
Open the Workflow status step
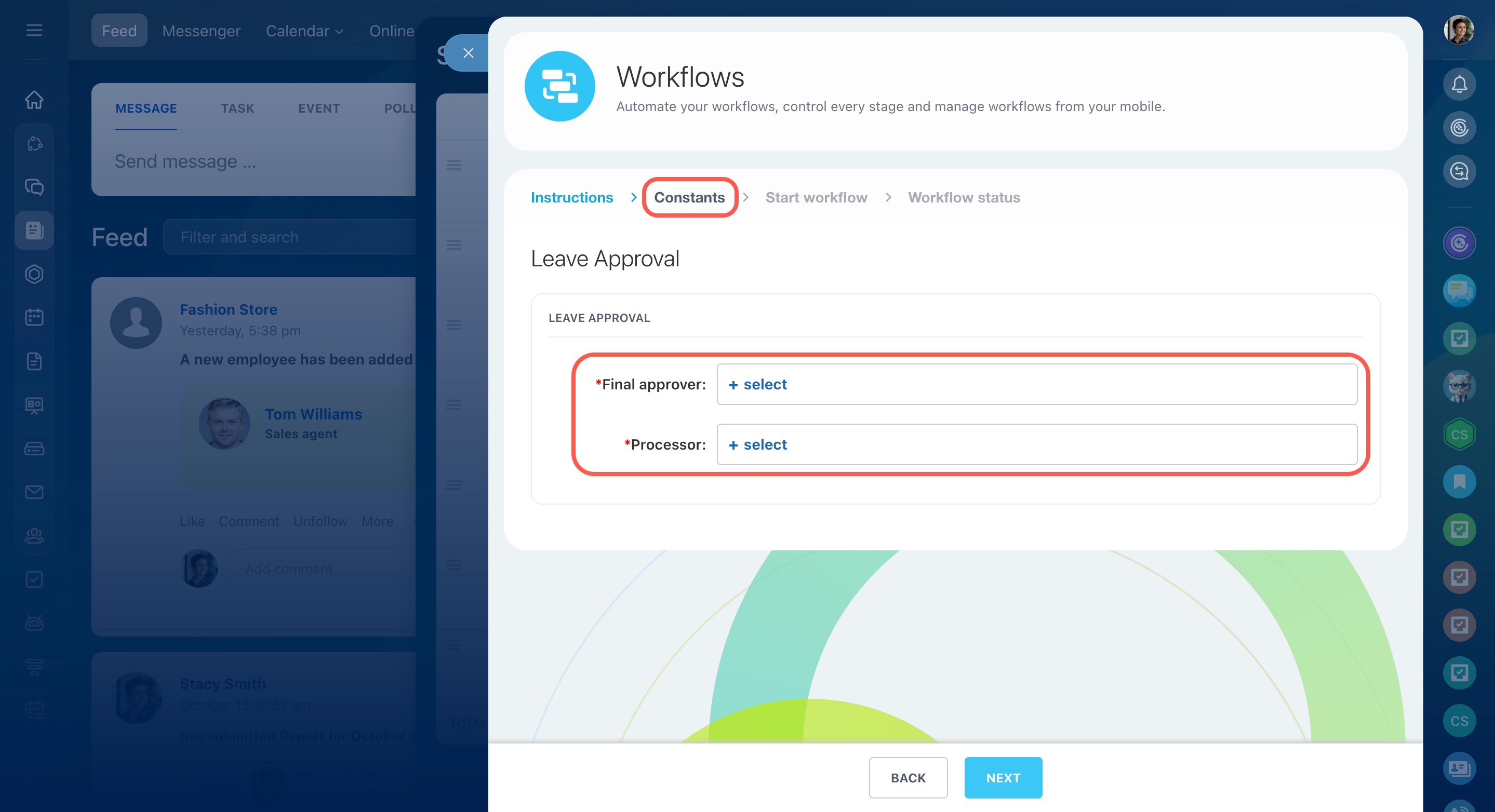[x=964, y=198]
